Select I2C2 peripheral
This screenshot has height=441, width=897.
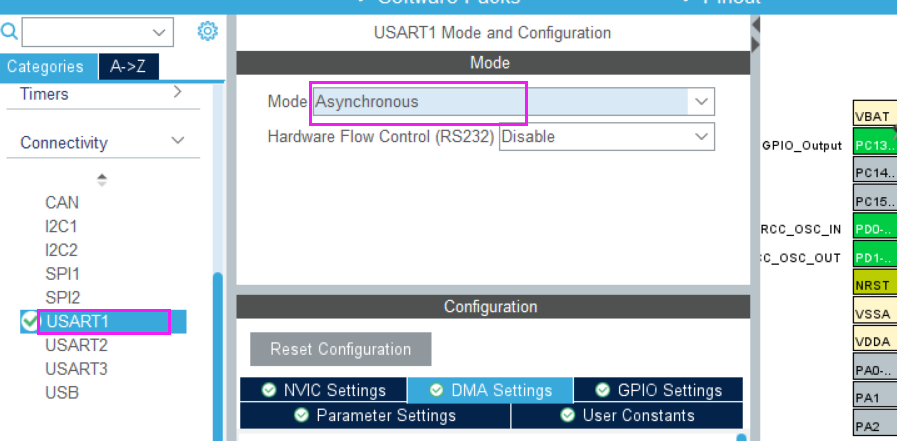(x=61, y=250)
